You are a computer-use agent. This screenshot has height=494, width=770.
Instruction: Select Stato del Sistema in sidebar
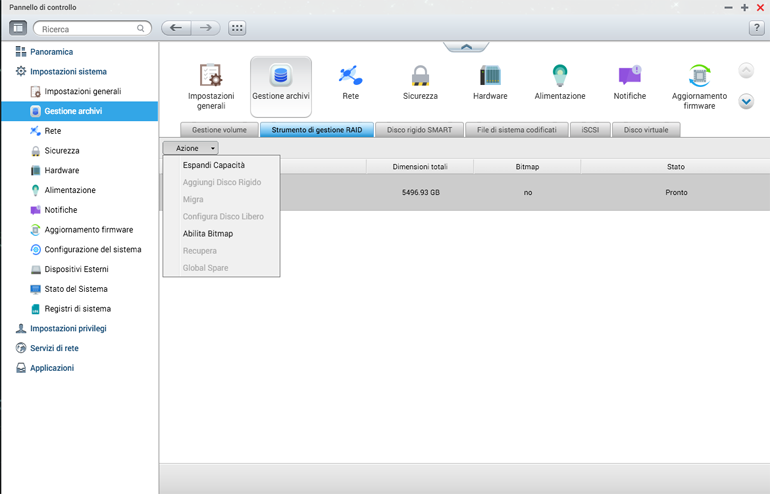[76, 289]
